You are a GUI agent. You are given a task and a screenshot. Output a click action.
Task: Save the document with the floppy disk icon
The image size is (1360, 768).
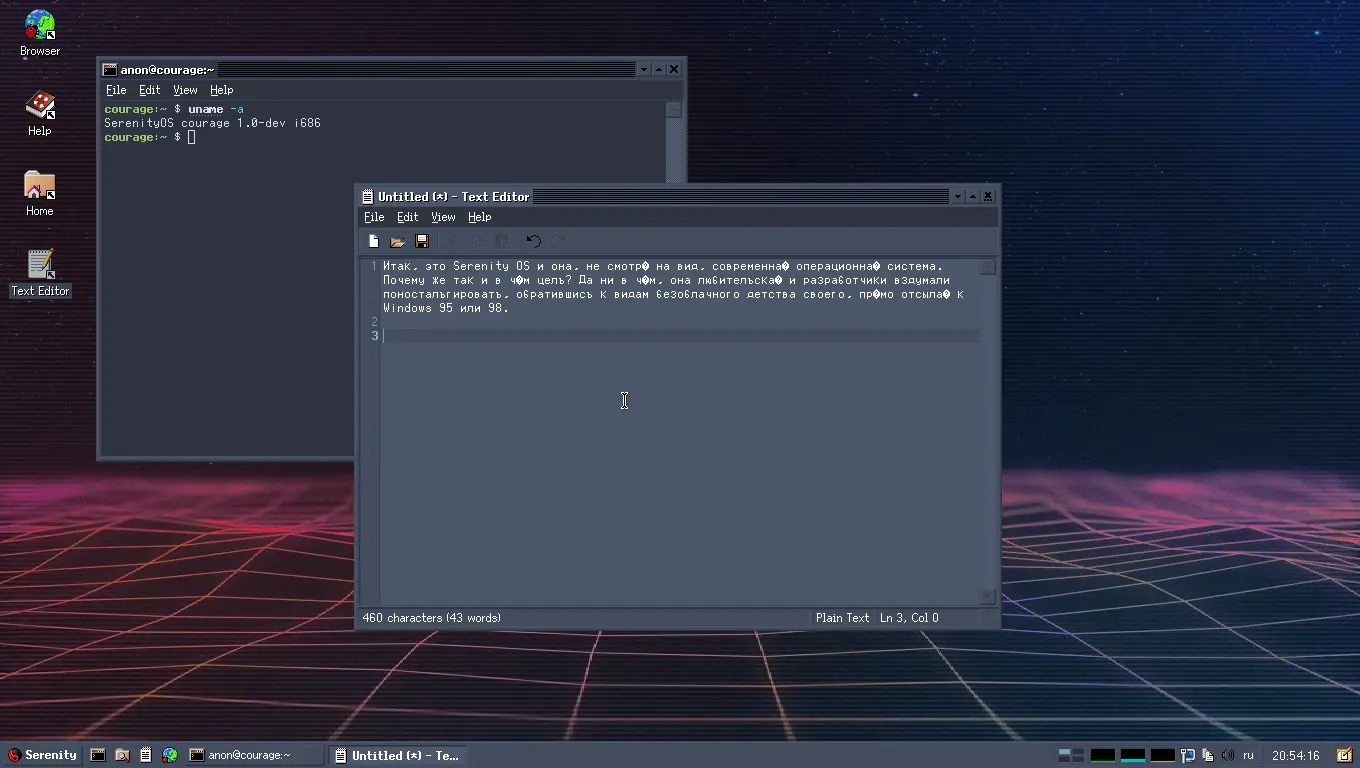click(422, 241)
